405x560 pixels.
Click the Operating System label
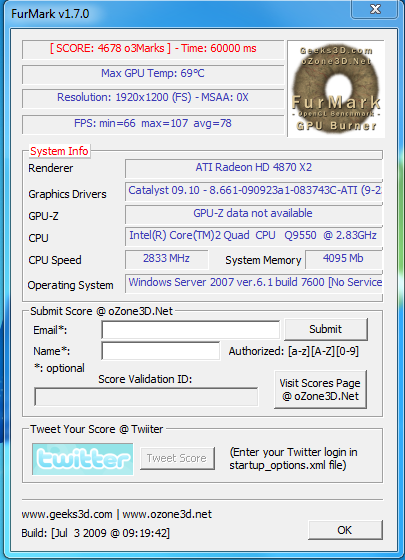point(70,285)
